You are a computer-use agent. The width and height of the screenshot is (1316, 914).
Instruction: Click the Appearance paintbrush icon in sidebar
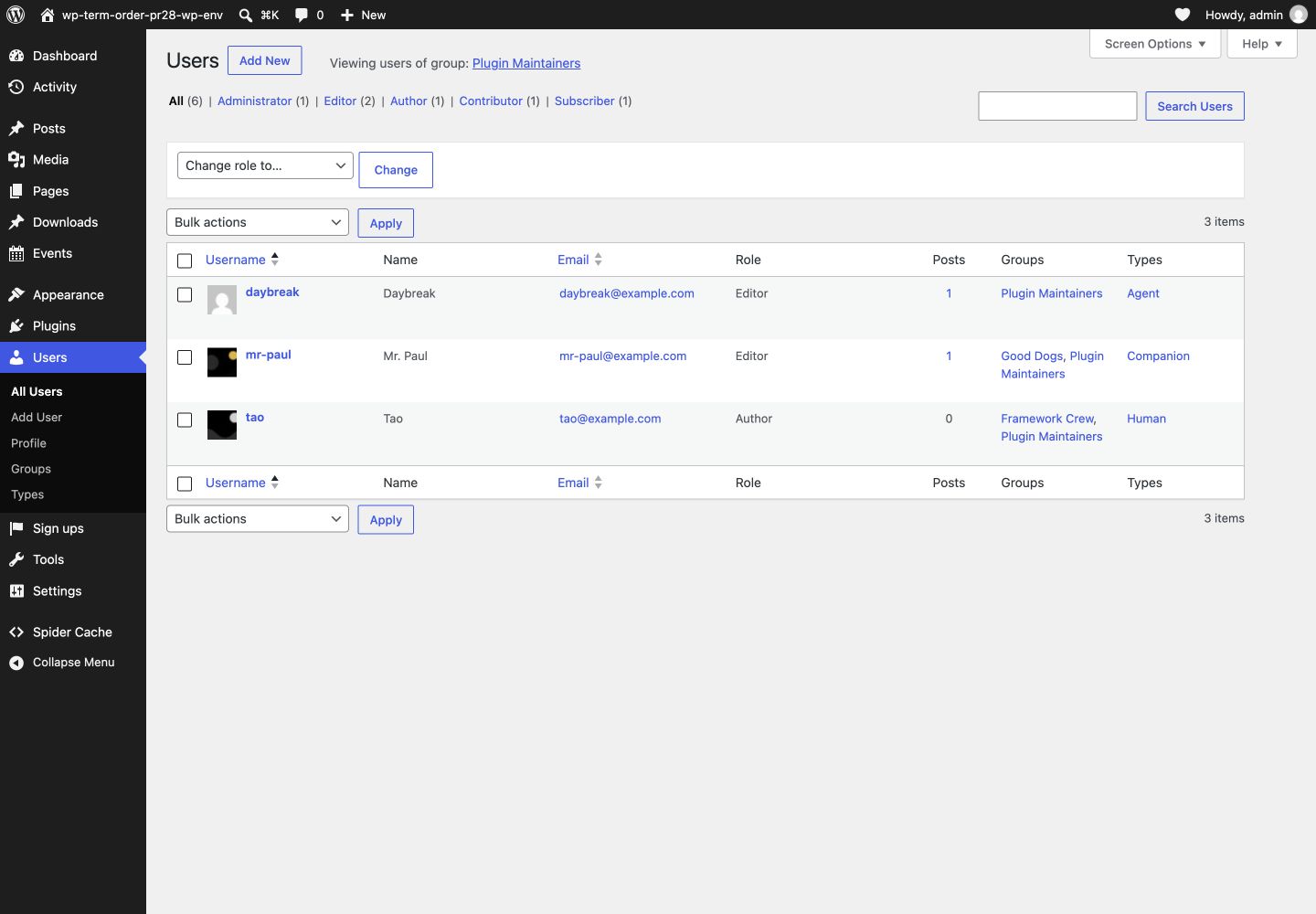coord(16,294)
